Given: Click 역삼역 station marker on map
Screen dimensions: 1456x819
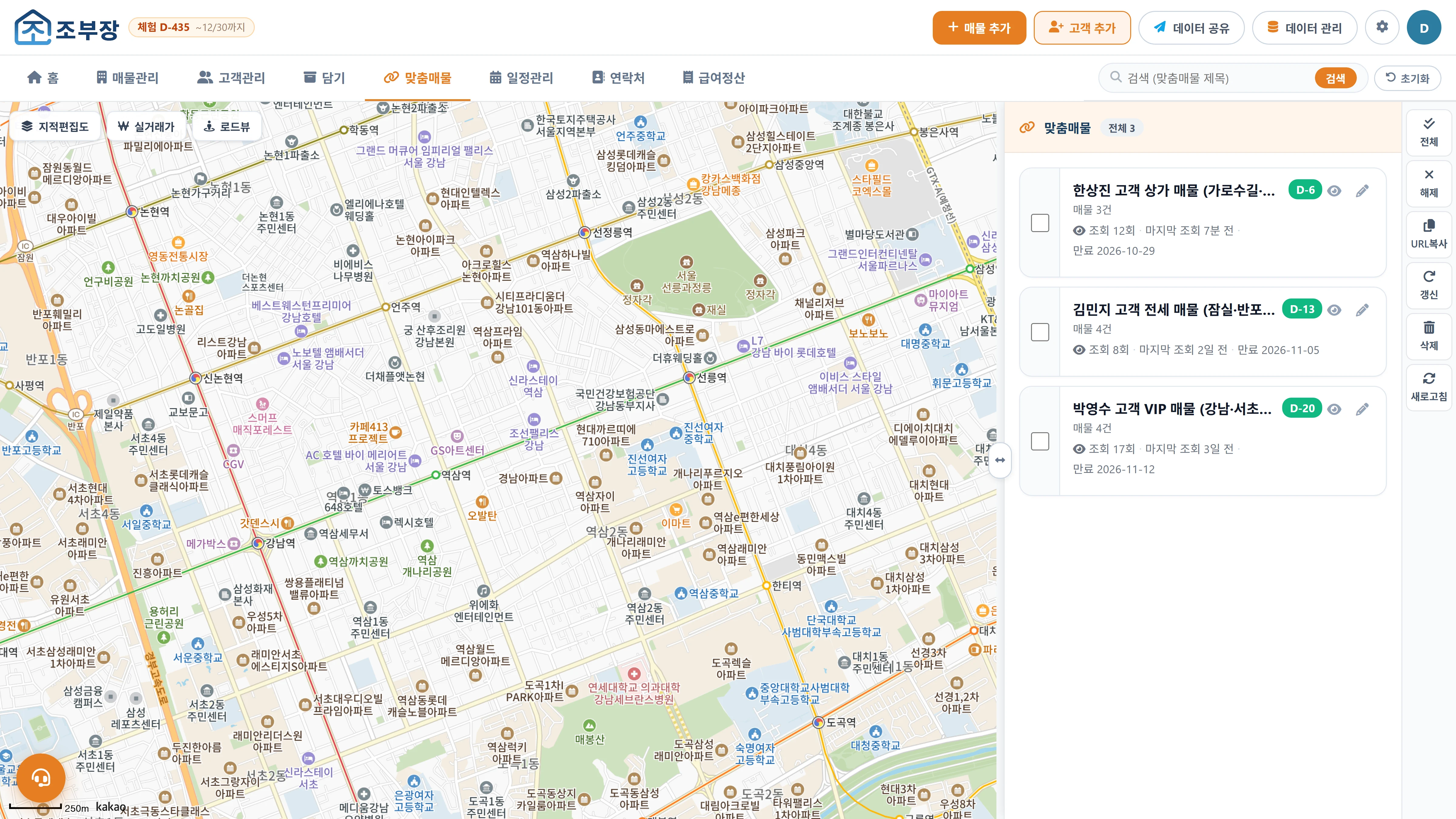Looking at the screenshot, I should coord(435,475).
